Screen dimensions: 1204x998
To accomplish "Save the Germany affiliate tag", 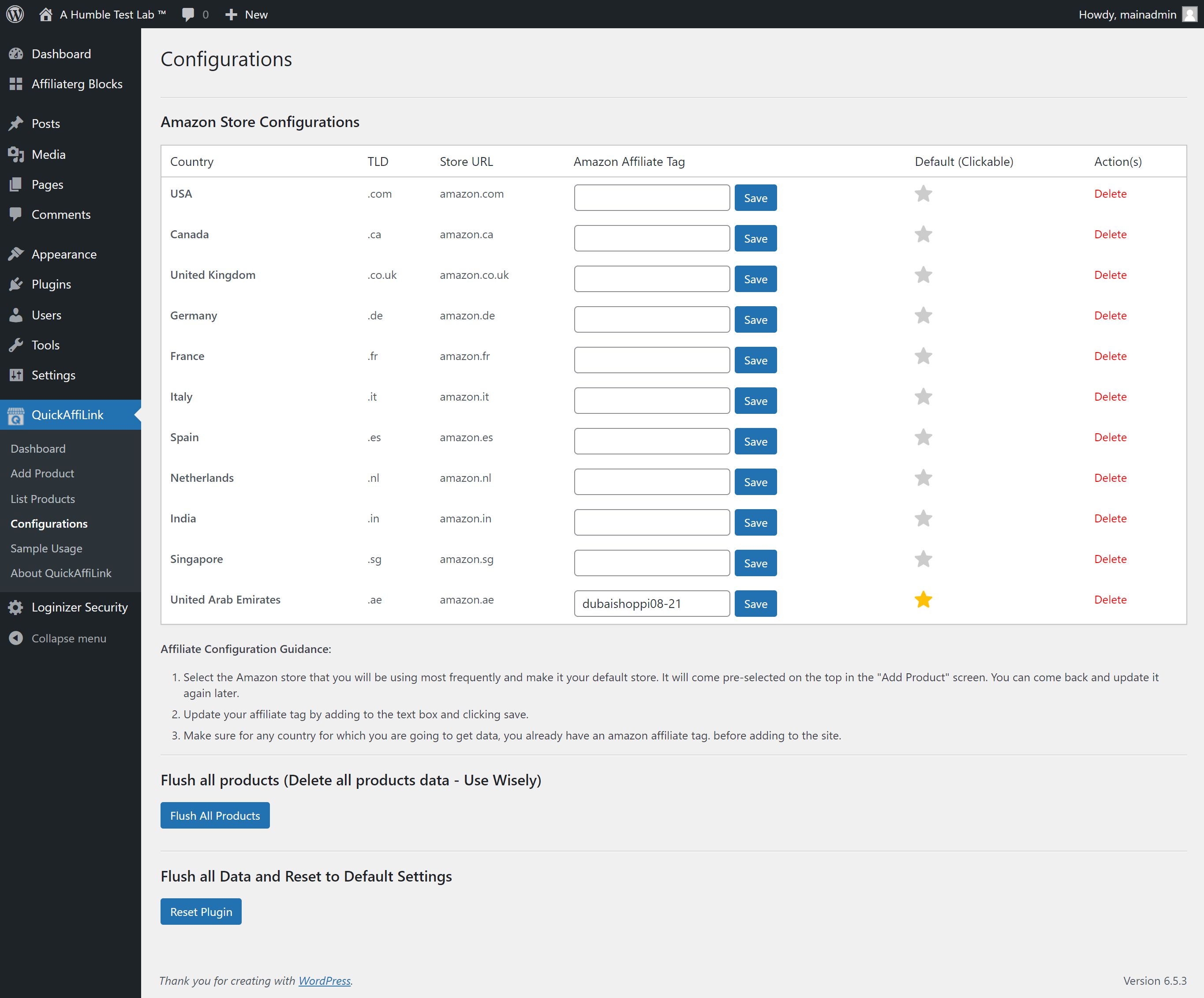I will coord(755,319).
